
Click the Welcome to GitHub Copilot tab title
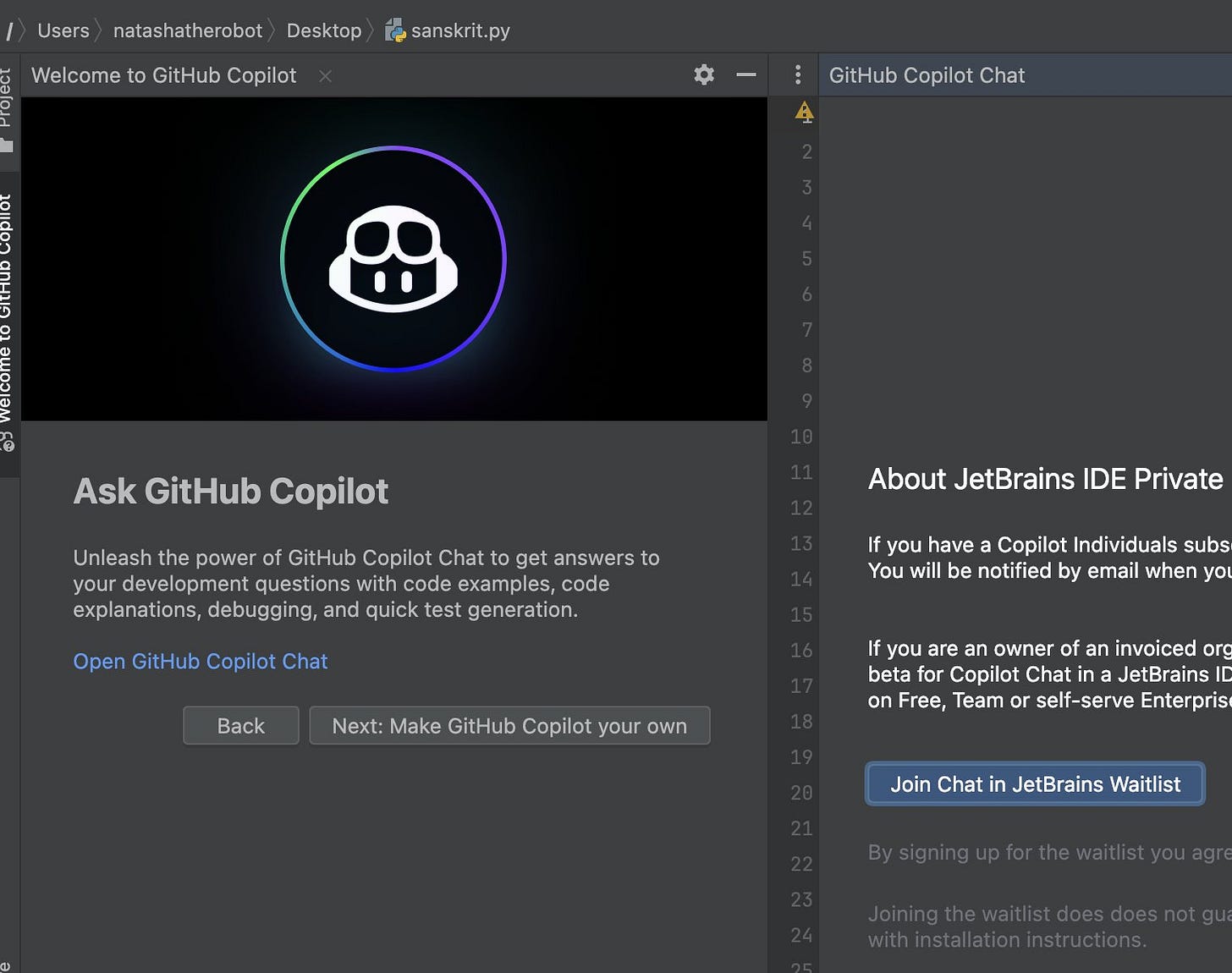pos(164,75)
